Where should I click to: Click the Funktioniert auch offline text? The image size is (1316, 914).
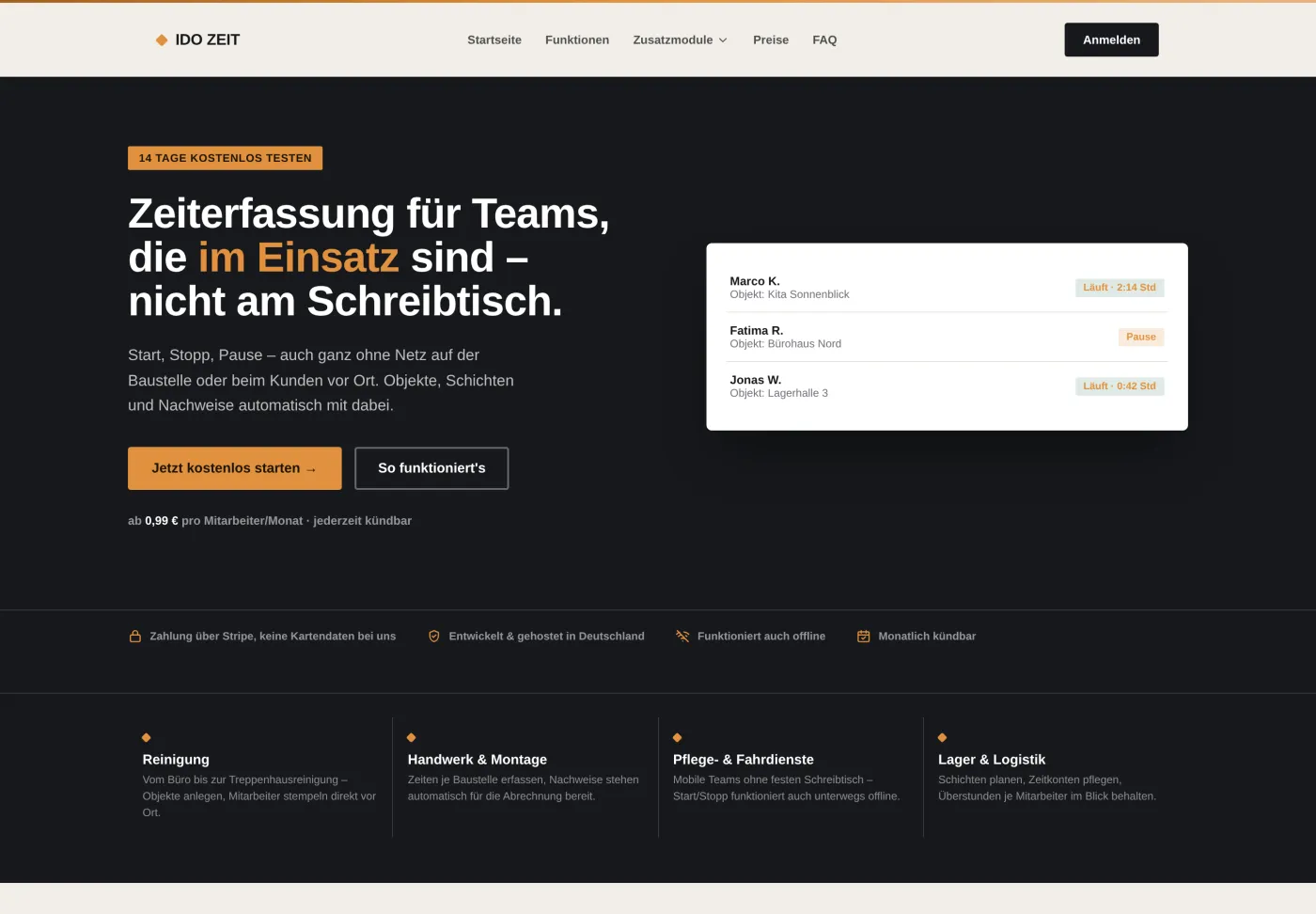point(761,637)
